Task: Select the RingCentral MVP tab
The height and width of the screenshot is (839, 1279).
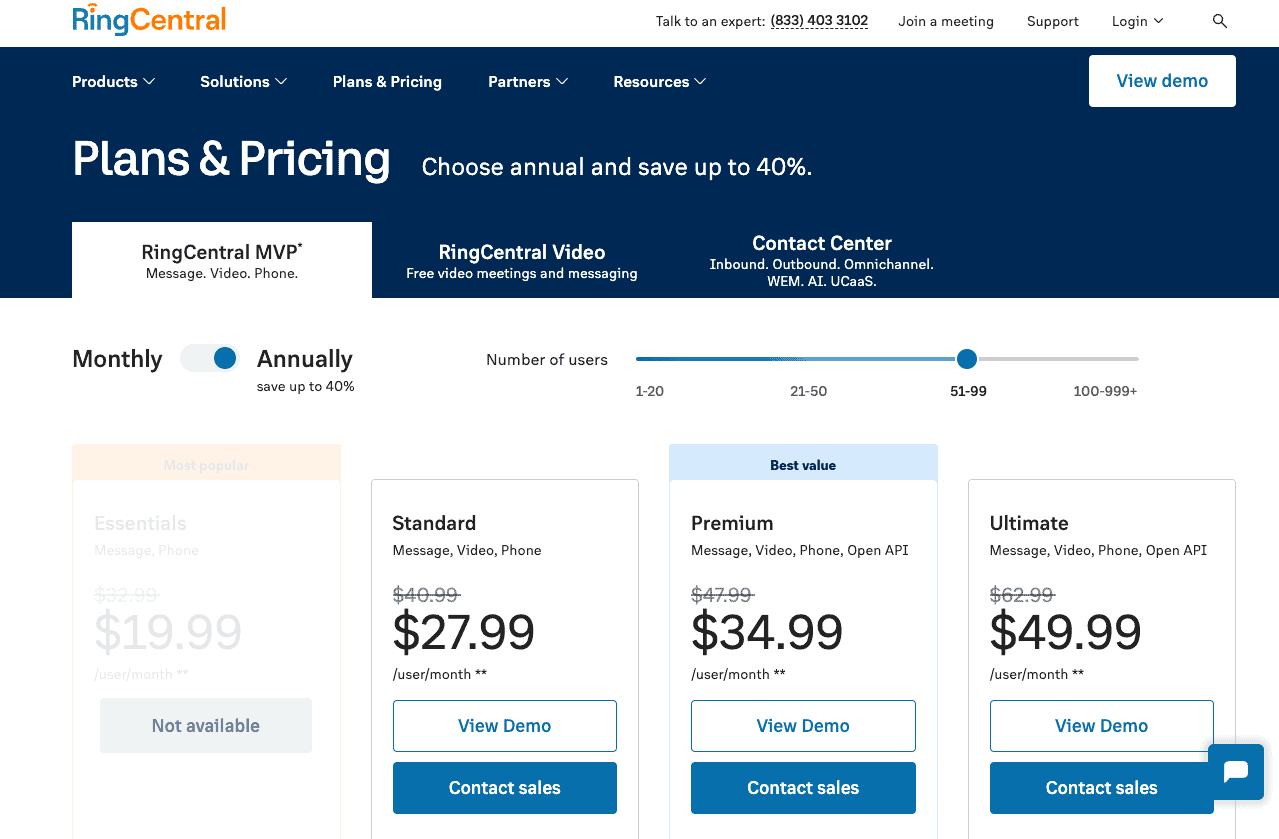Action: tap(222, 260)
